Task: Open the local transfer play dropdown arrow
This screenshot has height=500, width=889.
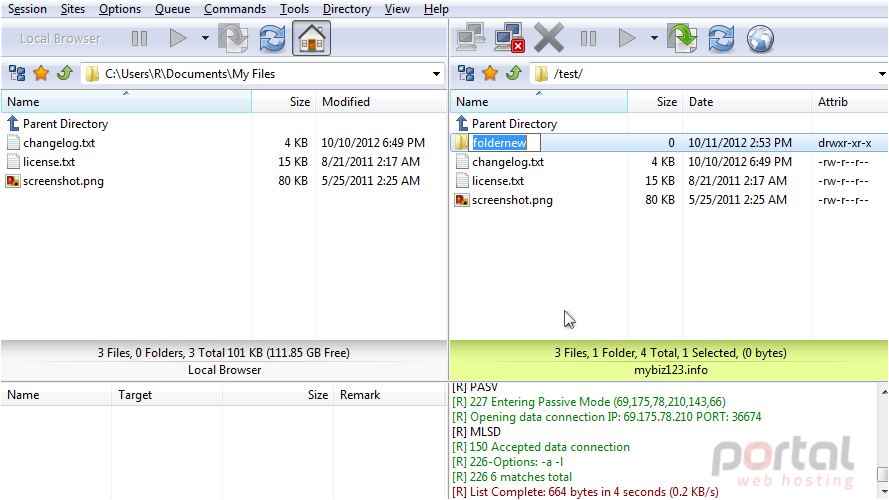Action: pos(205,39)
